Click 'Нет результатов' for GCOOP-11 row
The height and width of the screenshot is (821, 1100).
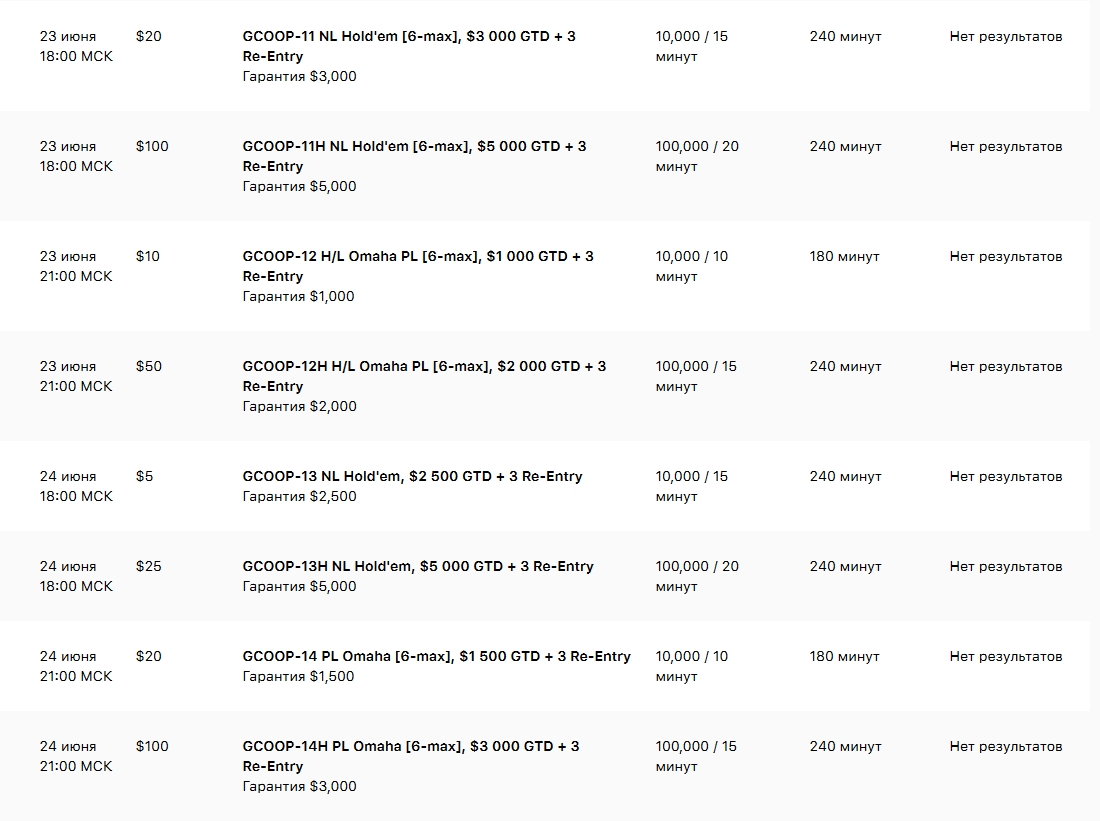pos(1006,36)
